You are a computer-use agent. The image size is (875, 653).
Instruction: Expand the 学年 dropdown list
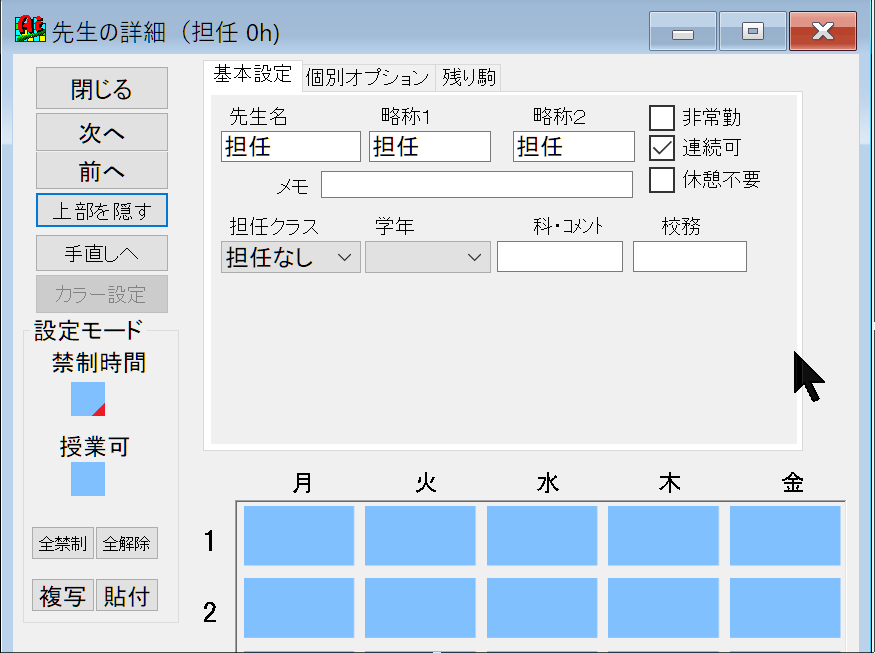(x=427, y=257)
